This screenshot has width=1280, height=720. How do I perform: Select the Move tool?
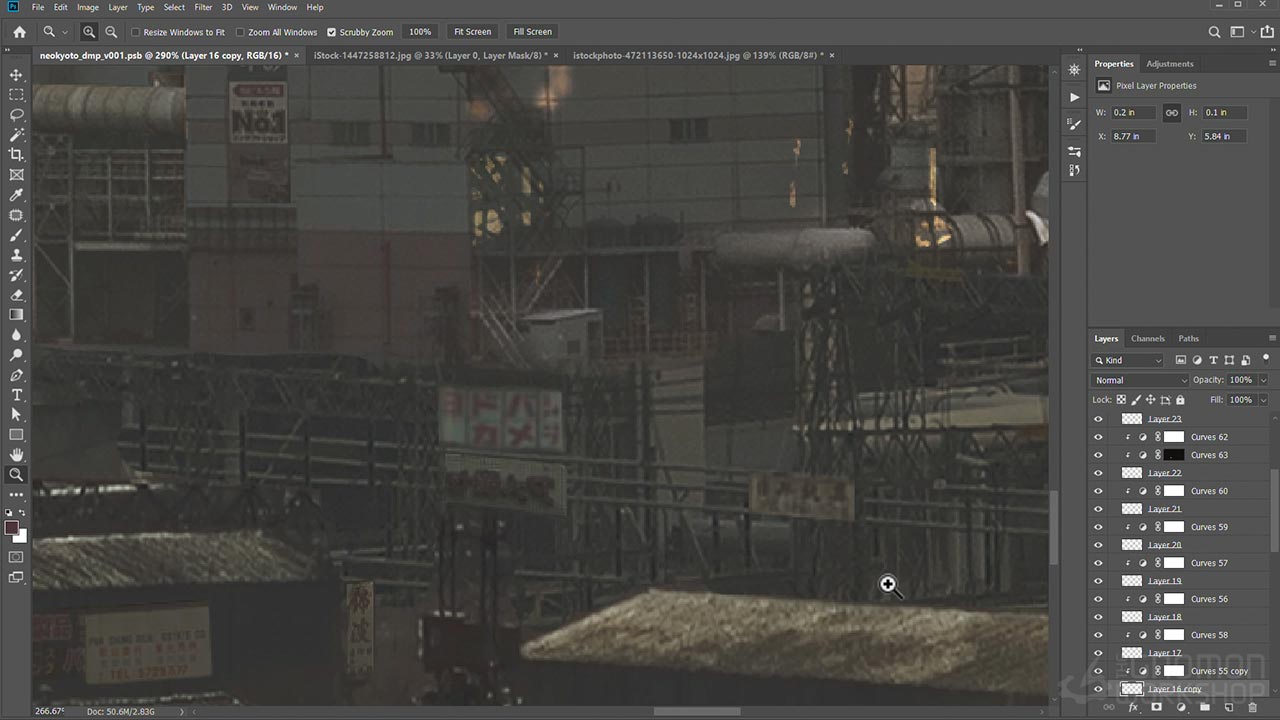(x=16, y=75)
